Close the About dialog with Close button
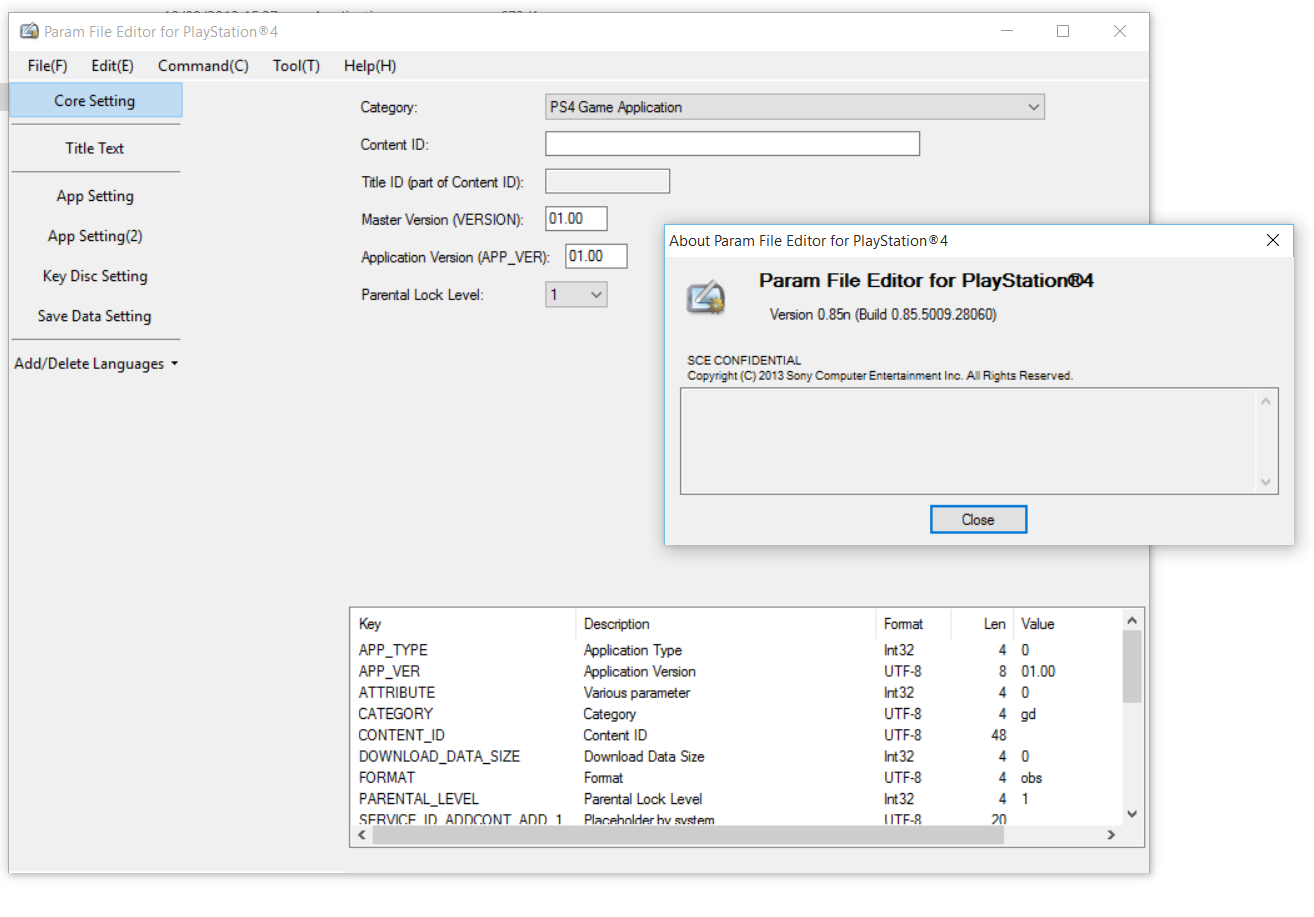 [x=978, y=520]
